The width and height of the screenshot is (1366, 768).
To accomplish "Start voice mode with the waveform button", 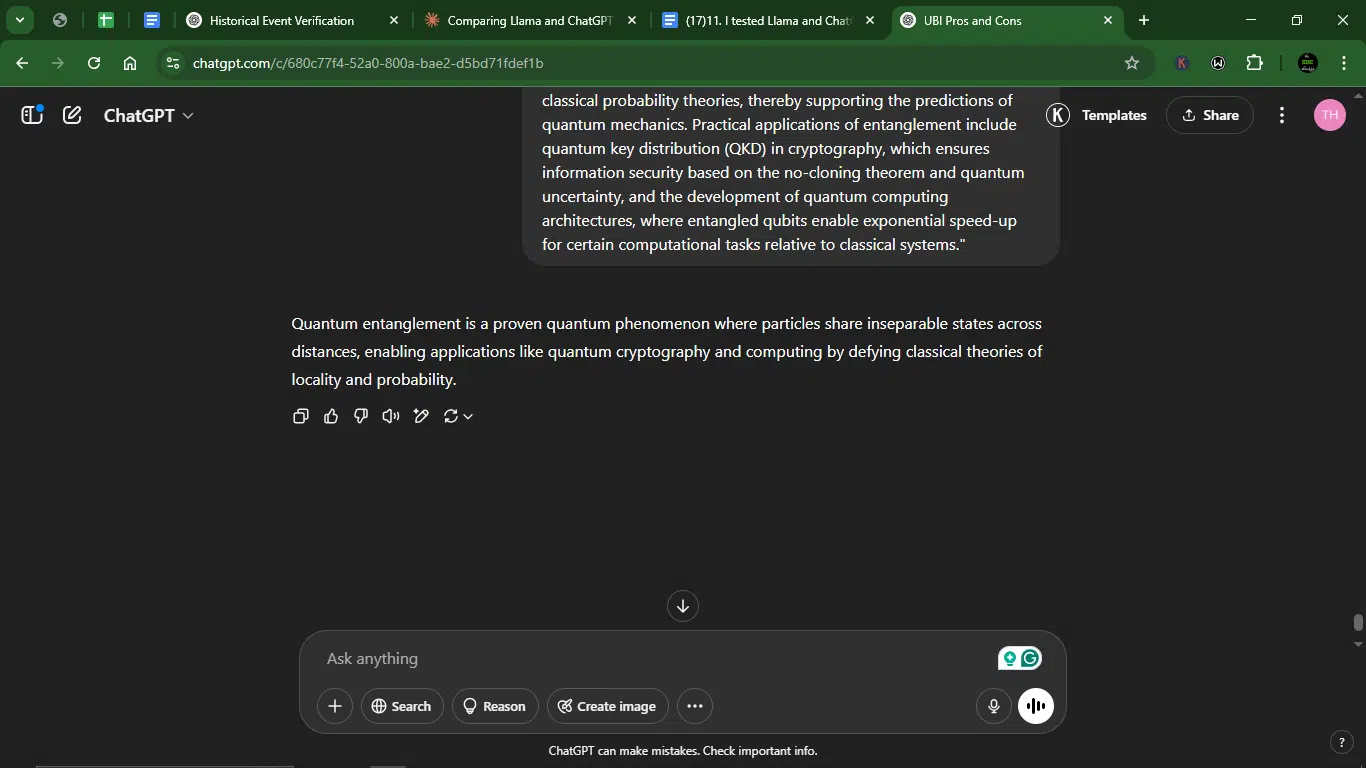I will point(1036,706).
